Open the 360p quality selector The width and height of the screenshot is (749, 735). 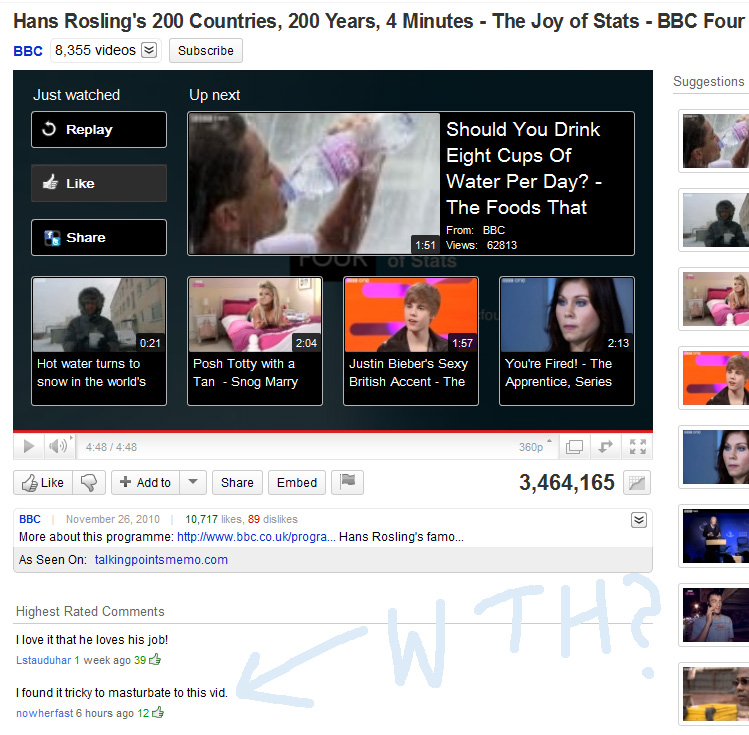(535, 447)
